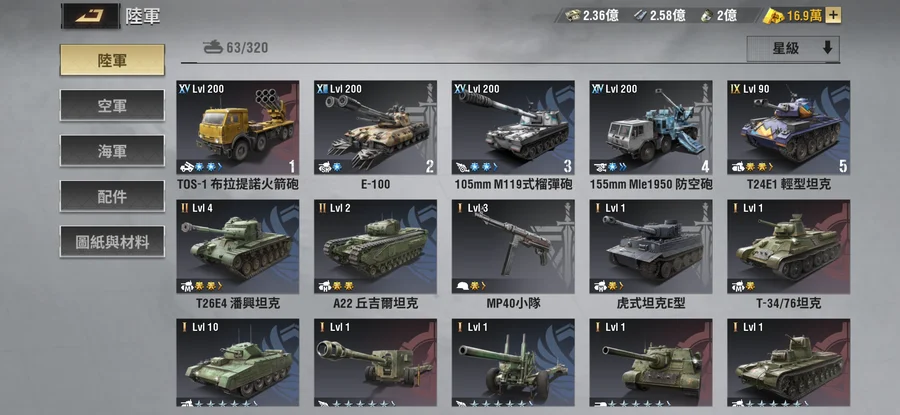
Task: Click the tank count icon beside 63/320
Action: (213, 47)
